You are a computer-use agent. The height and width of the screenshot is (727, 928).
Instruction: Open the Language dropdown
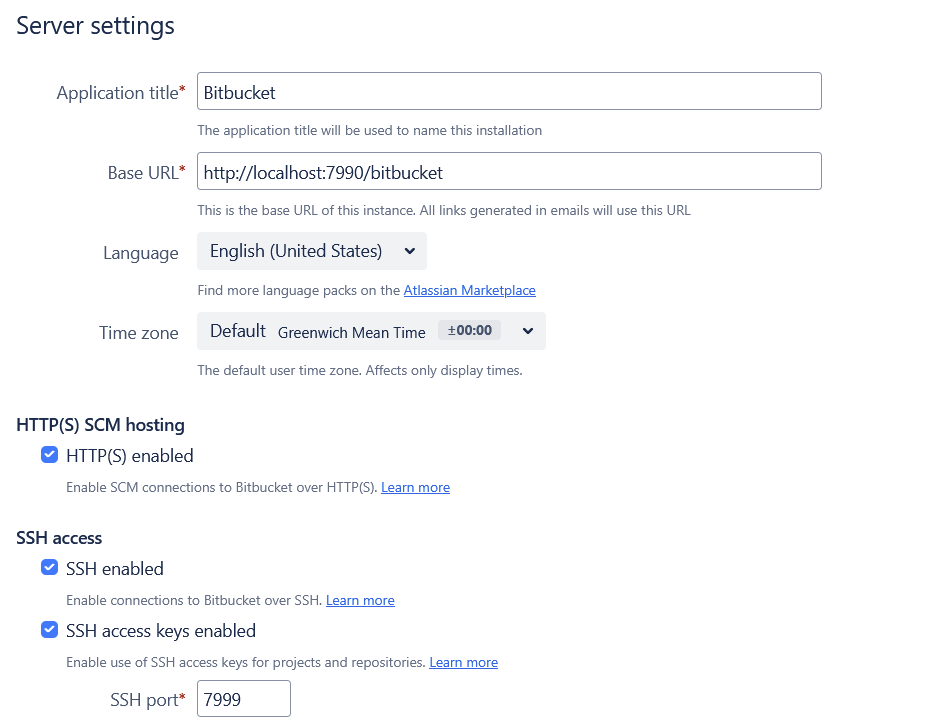point(311,251)
